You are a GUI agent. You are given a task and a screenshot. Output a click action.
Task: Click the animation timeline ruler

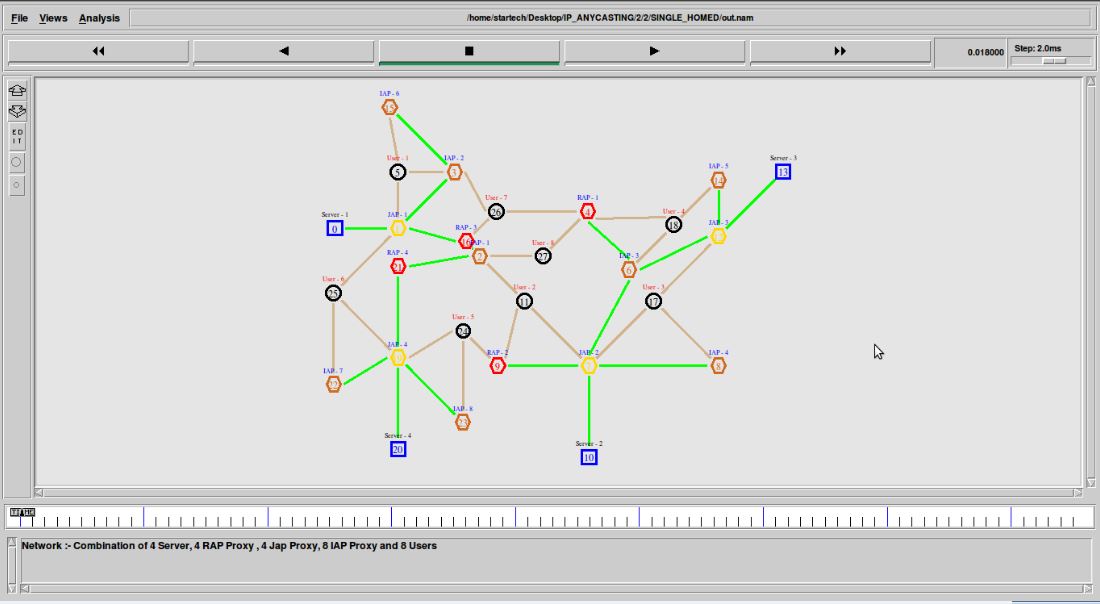[x=550, y=517]
